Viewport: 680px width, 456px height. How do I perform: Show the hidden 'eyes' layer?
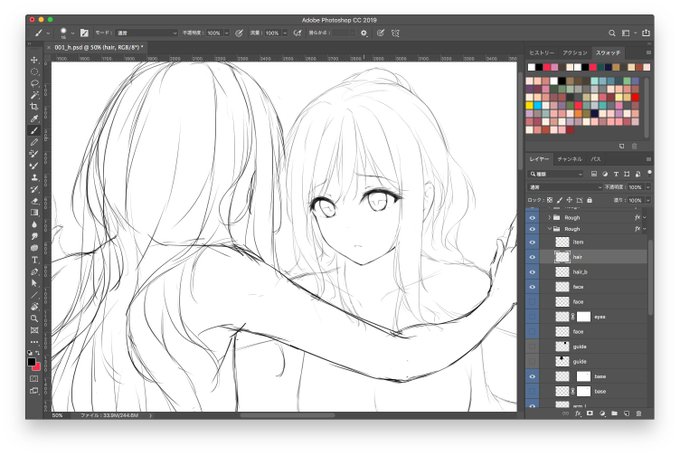pos(532,317)
